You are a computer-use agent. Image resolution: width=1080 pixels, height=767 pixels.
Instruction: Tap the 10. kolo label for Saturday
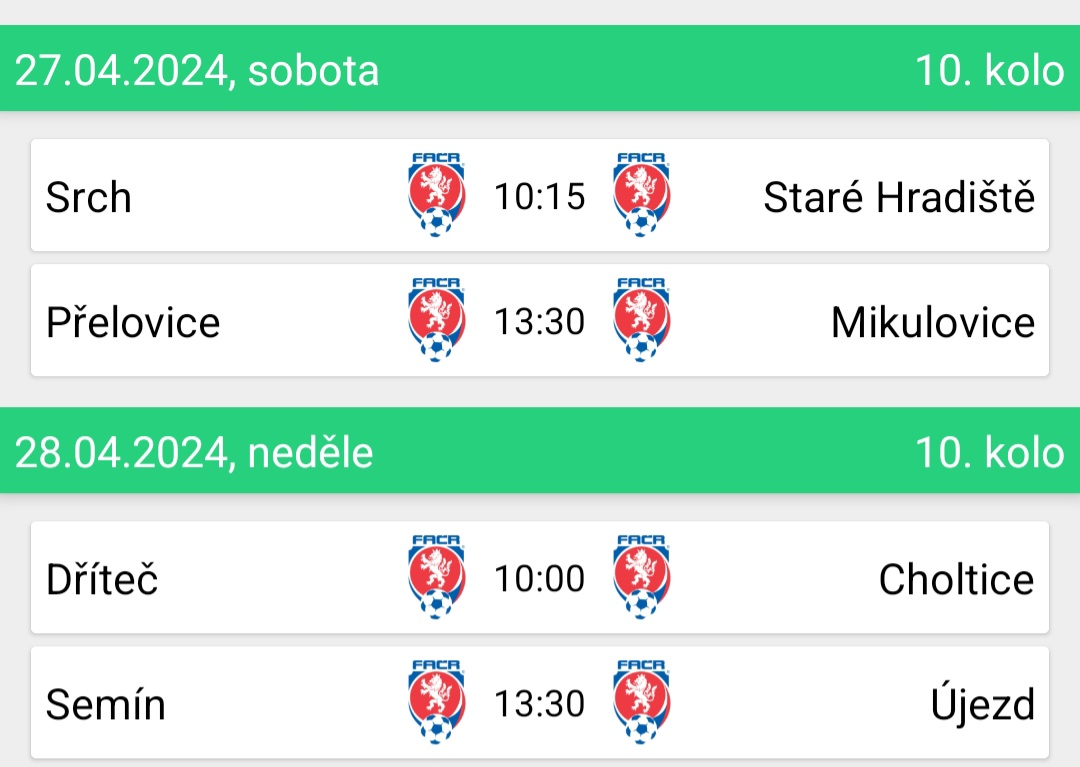coord(990,70)
